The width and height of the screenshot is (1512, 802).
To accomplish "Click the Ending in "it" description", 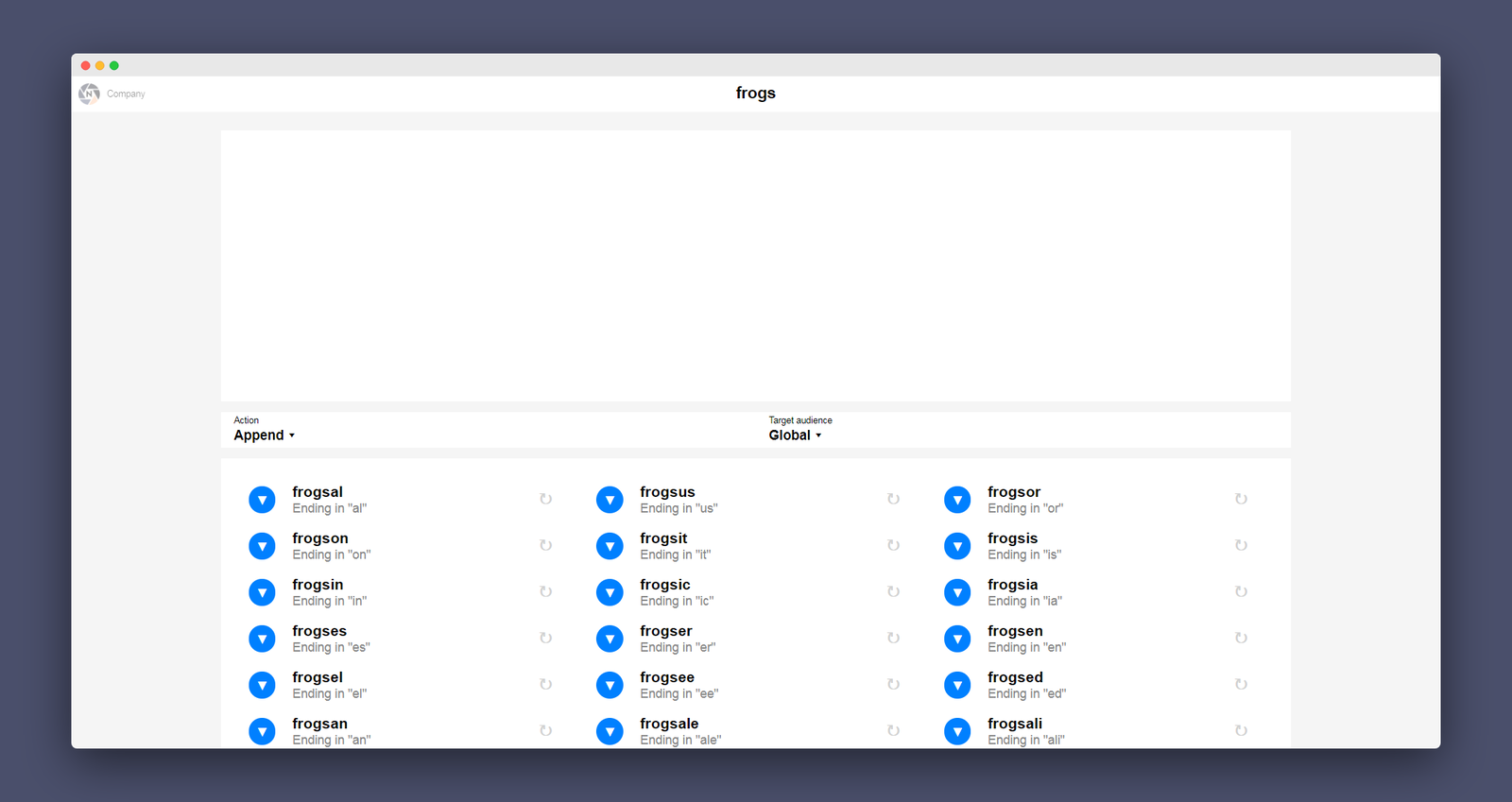I will [676, 555].
